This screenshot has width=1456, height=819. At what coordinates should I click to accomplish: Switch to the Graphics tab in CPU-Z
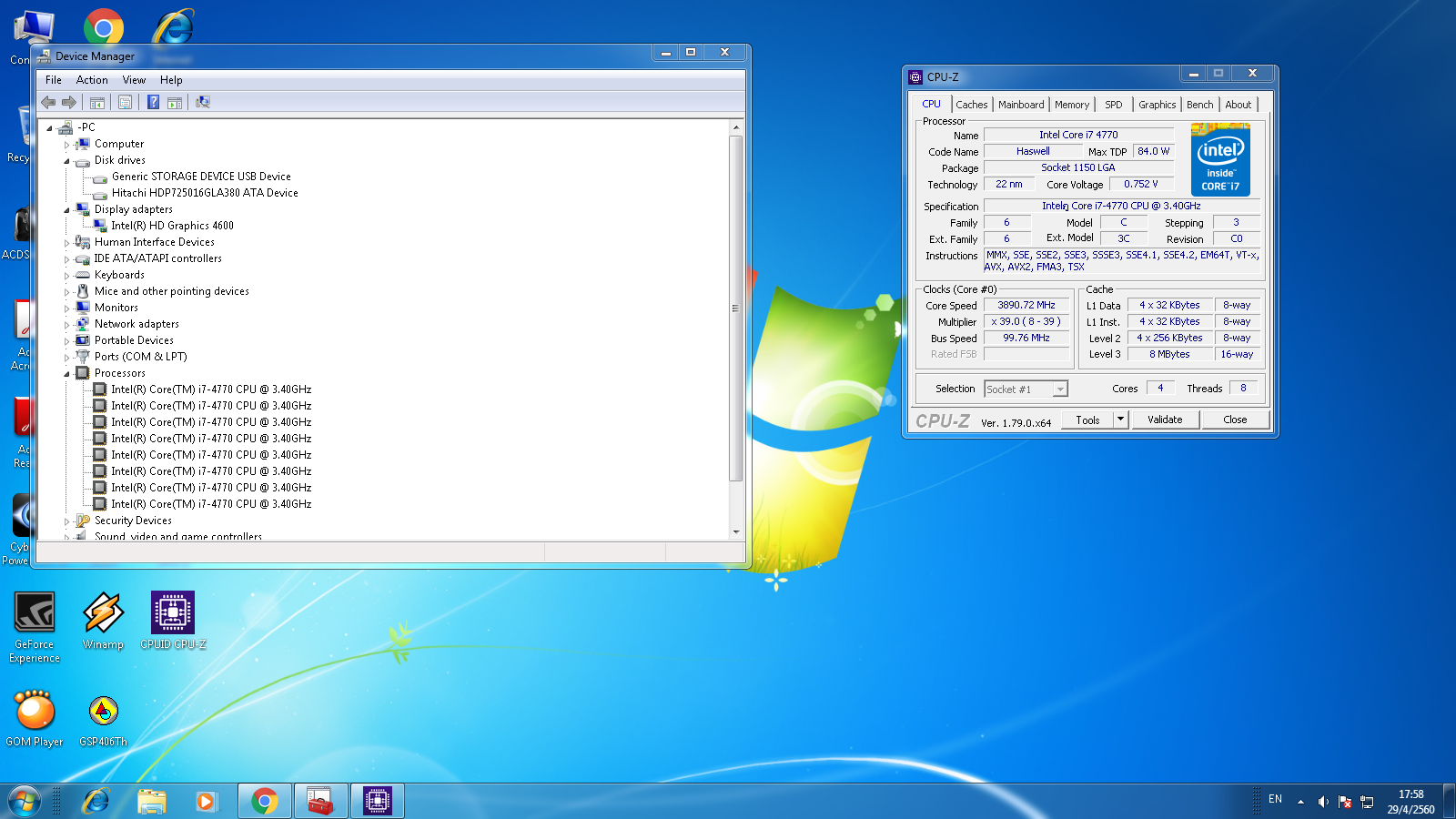point(1157,105)
